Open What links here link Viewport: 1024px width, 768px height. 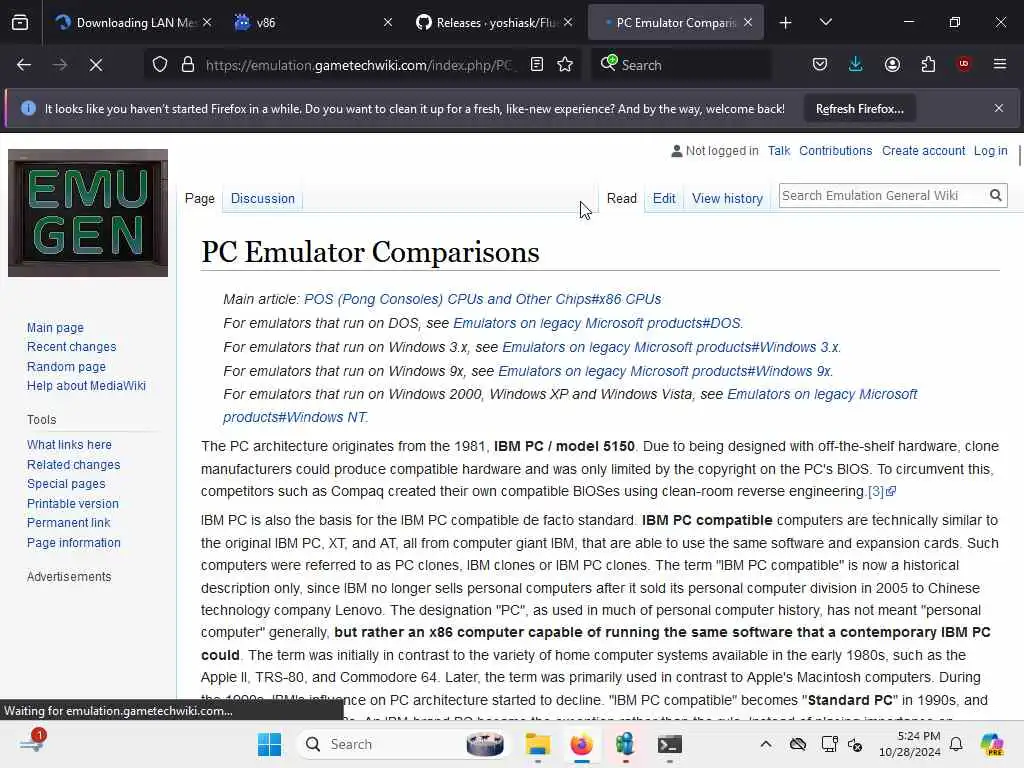pyautogui.click(x=69, y=445)
